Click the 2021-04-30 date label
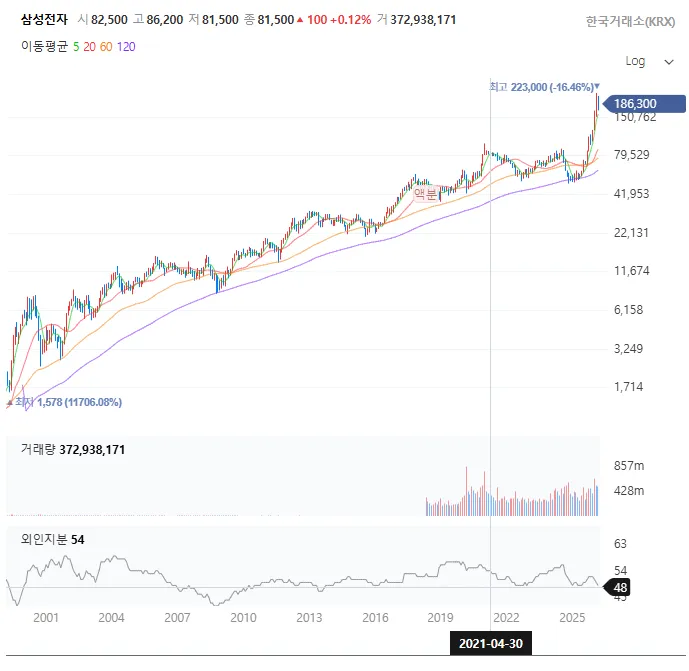 point(490,643)
